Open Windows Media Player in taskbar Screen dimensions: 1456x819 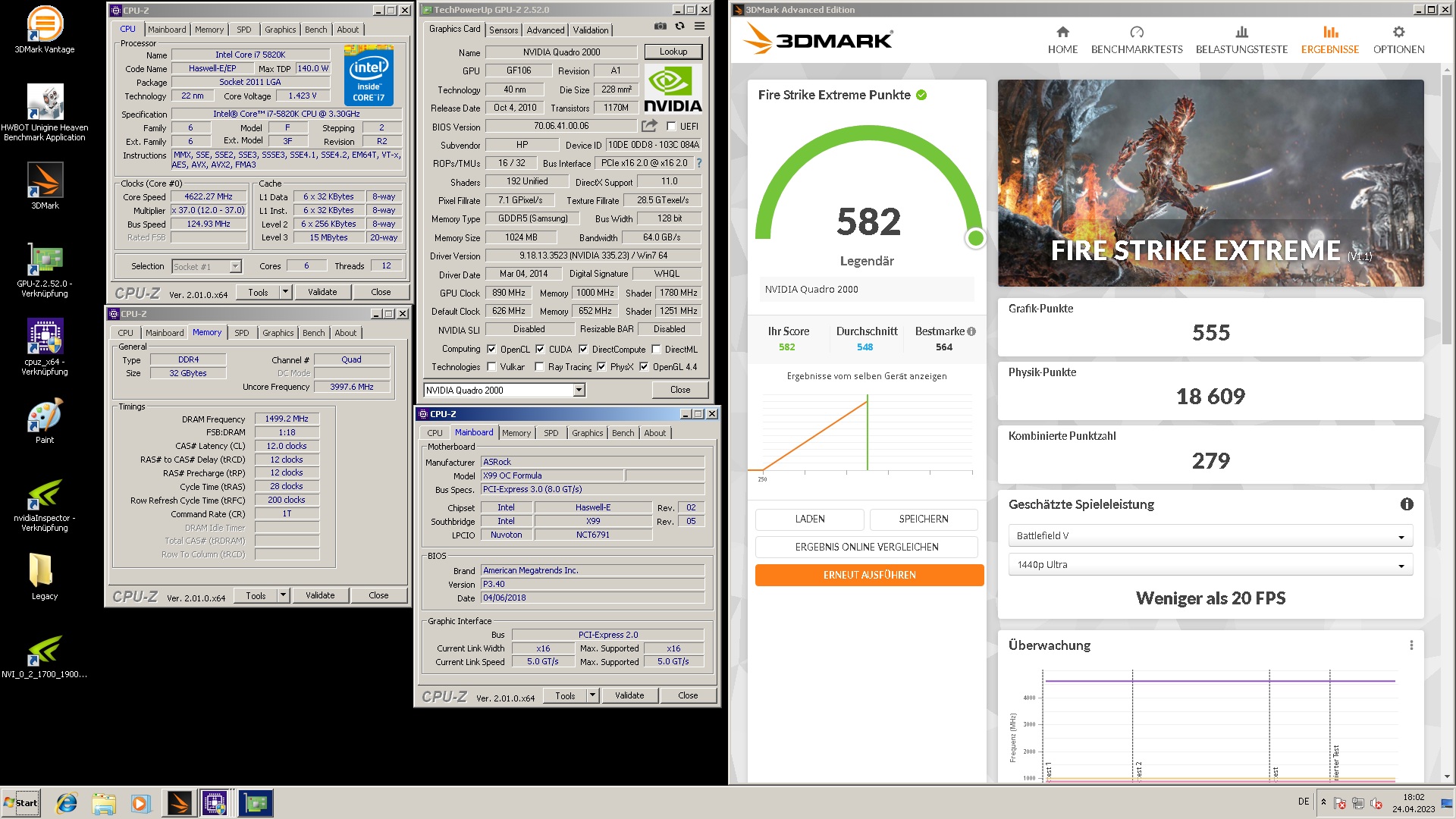[140, 803]
